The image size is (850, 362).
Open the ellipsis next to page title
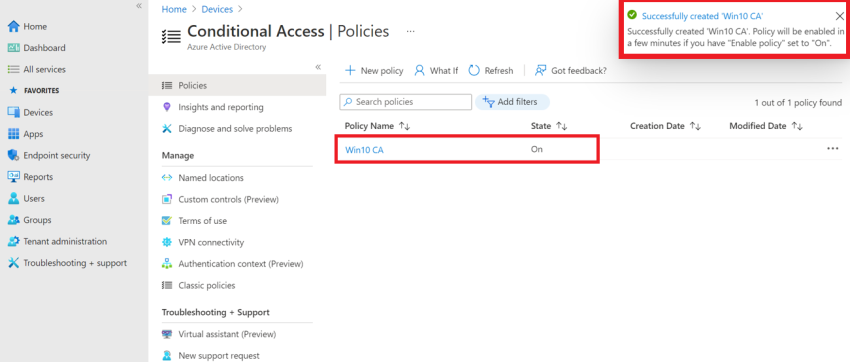pos(410,31)
